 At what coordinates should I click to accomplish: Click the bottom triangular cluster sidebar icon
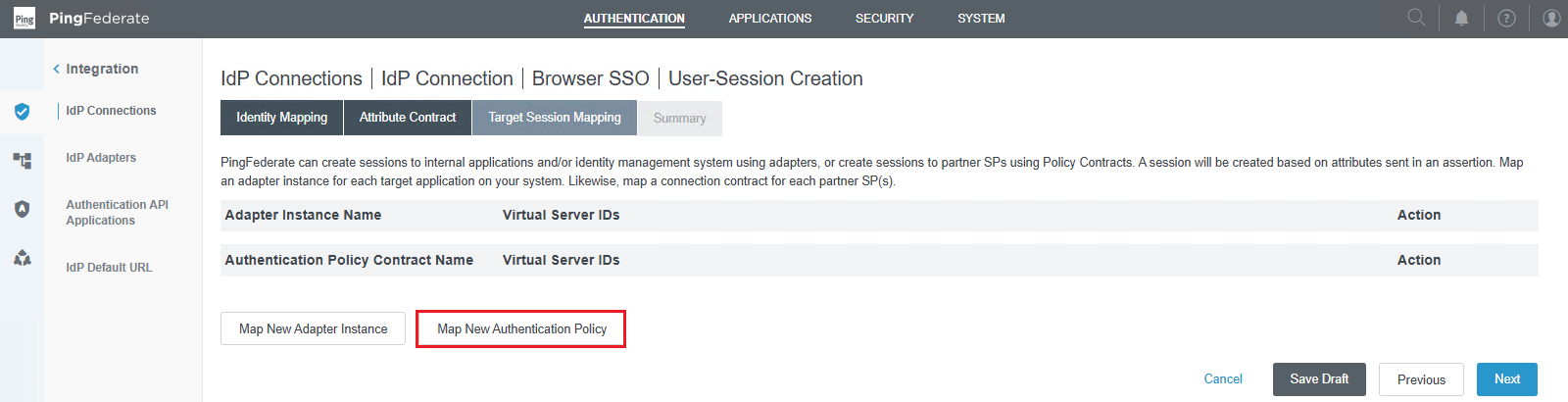[x=22, y=258]
